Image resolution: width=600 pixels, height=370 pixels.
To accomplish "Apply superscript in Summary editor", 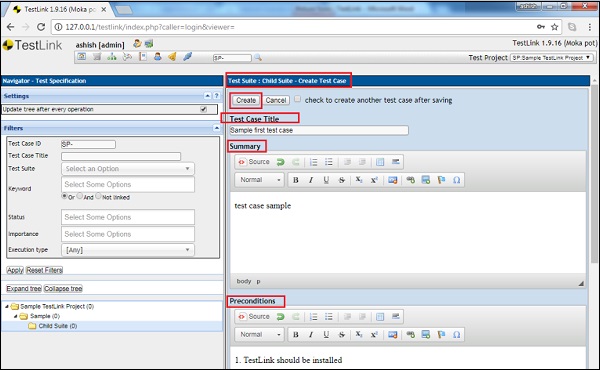I will point(374,180).
